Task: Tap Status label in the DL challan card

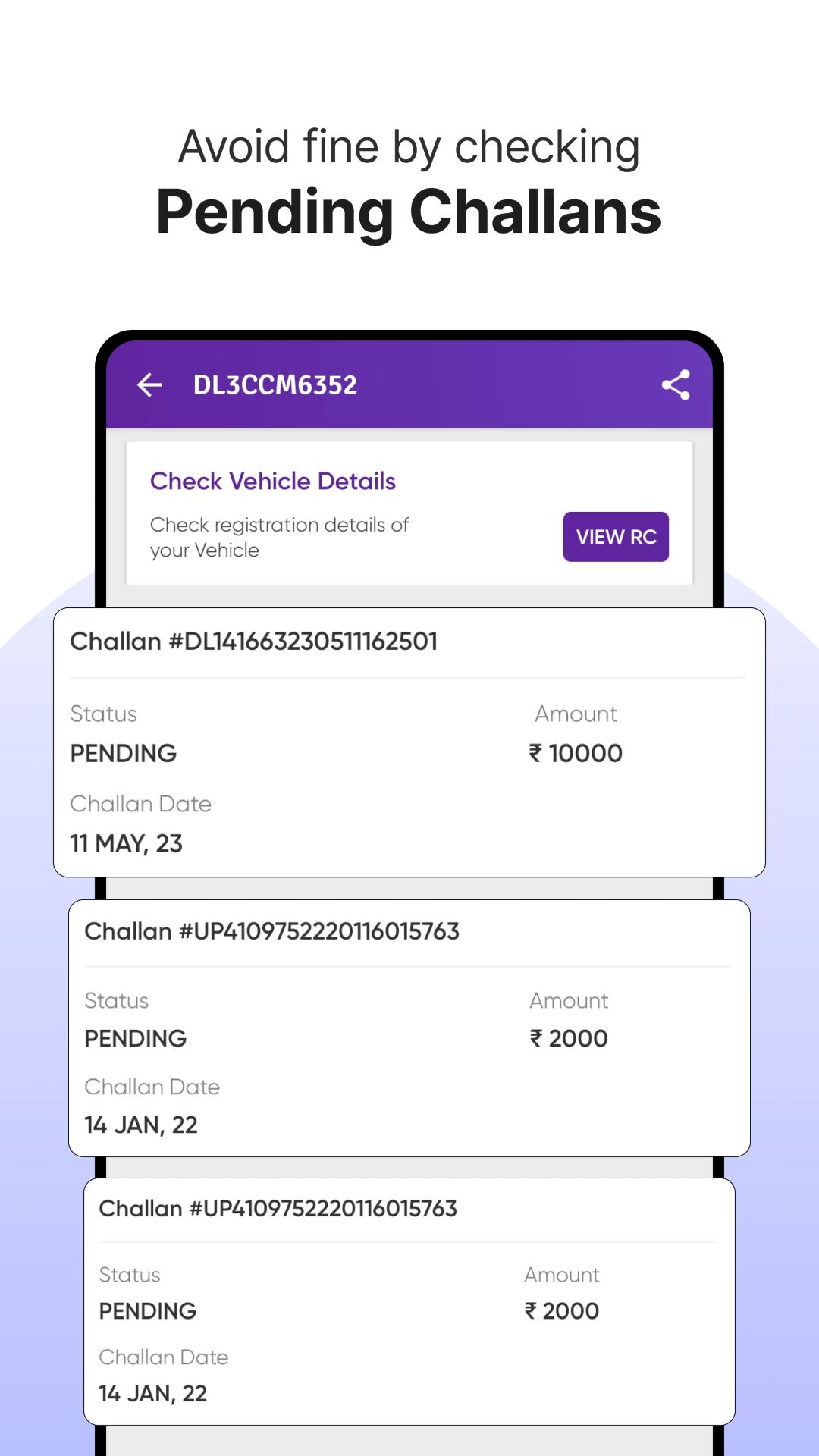Action: (x=104, y=714)
